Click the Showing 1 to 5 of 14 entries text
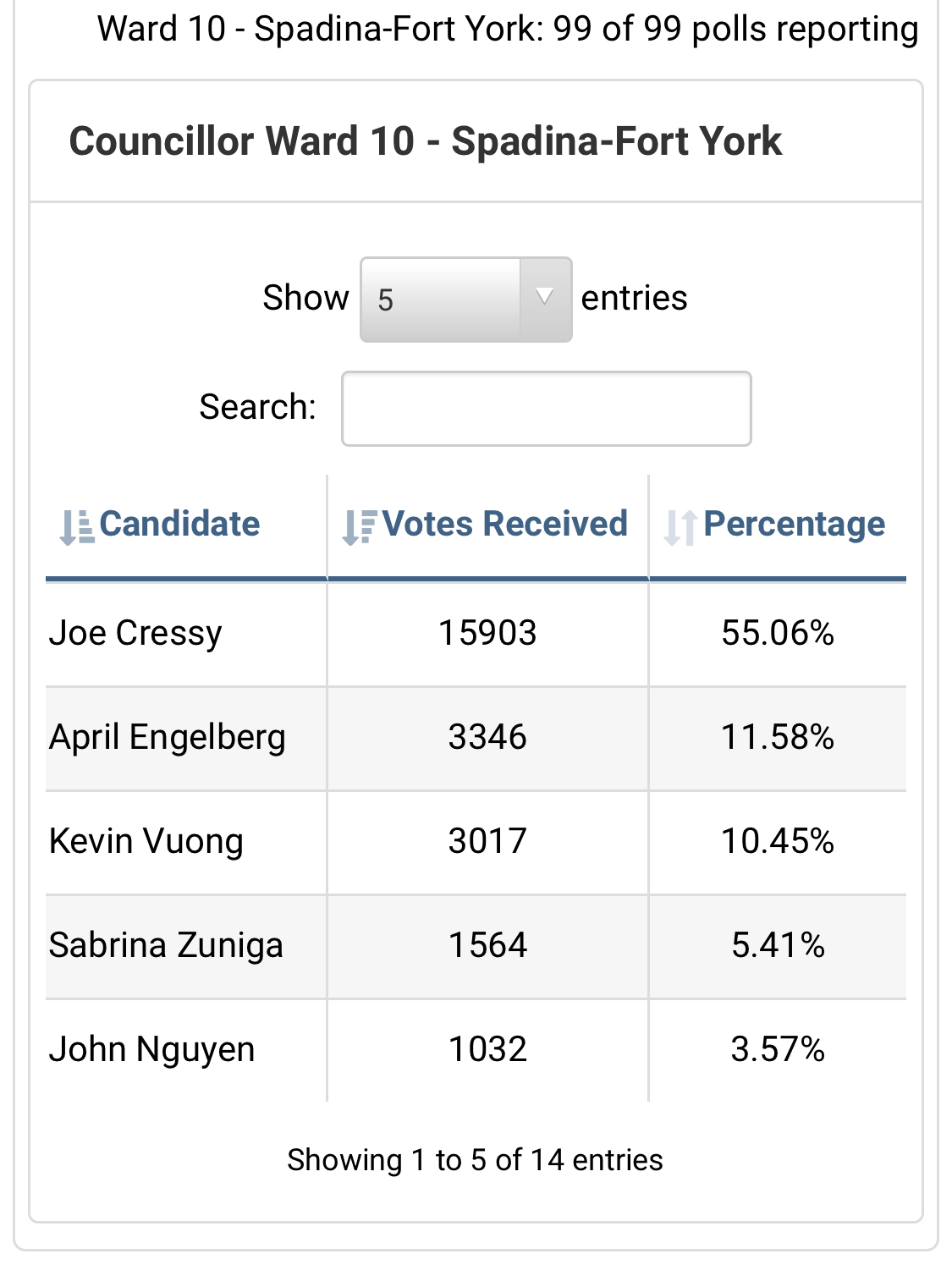 (475, 1160)
